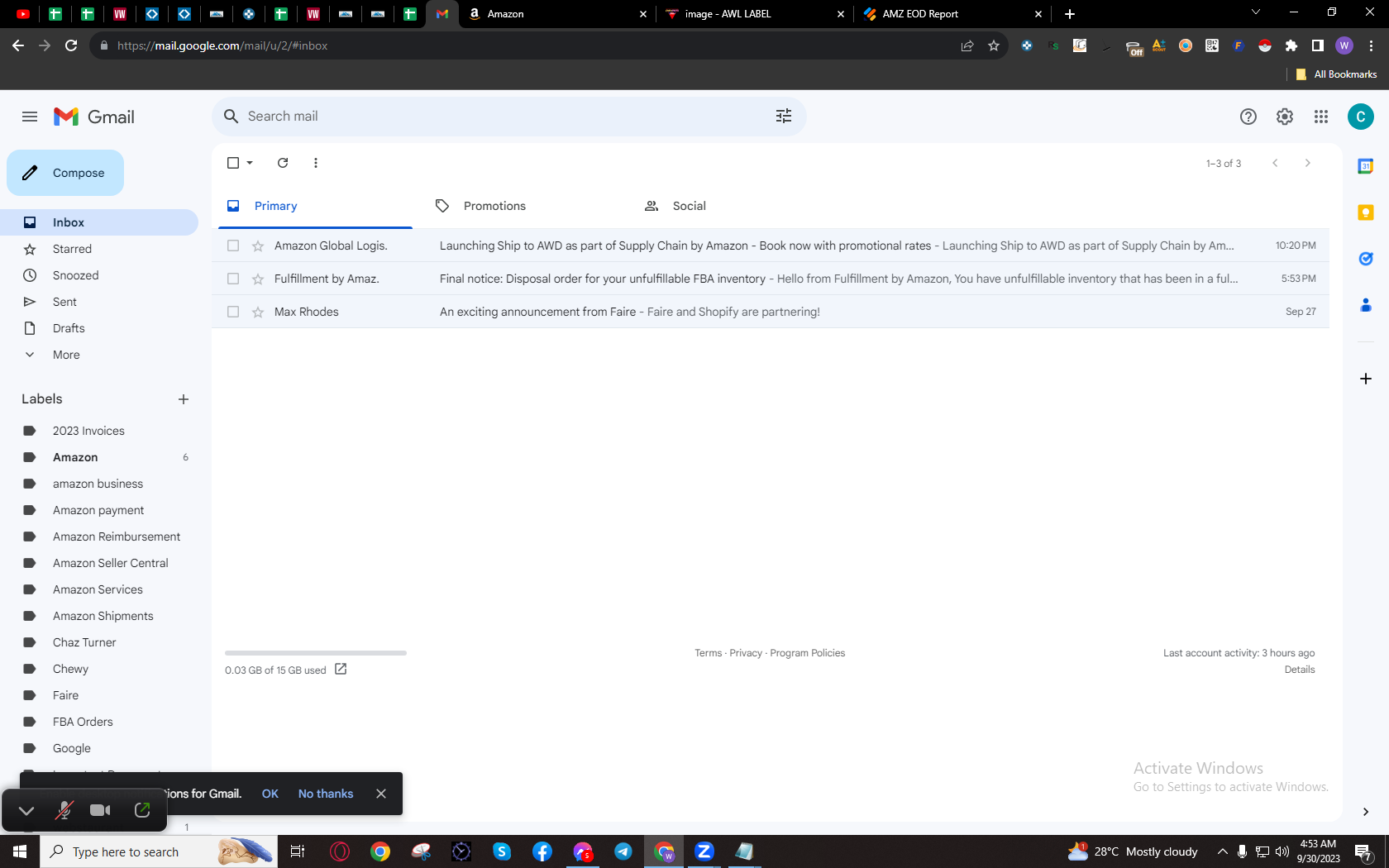Image resolution: width=1389 pixels, height=868 pixels.
Task: Get add-ons plus icon in side panel
Action: [1366, 379]
